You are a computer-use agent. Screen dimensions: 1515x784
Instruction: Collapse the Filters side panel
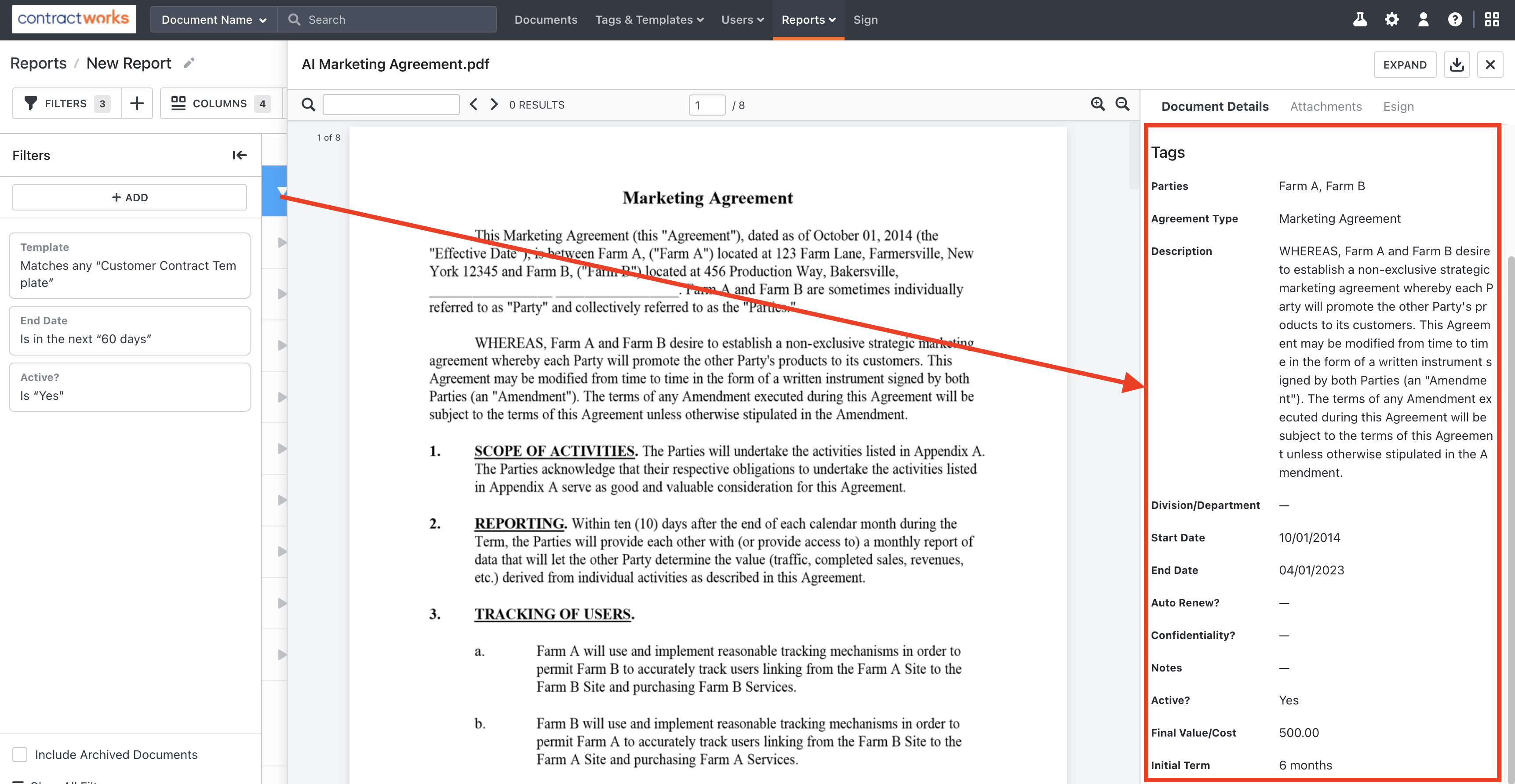tap(239, 155)
